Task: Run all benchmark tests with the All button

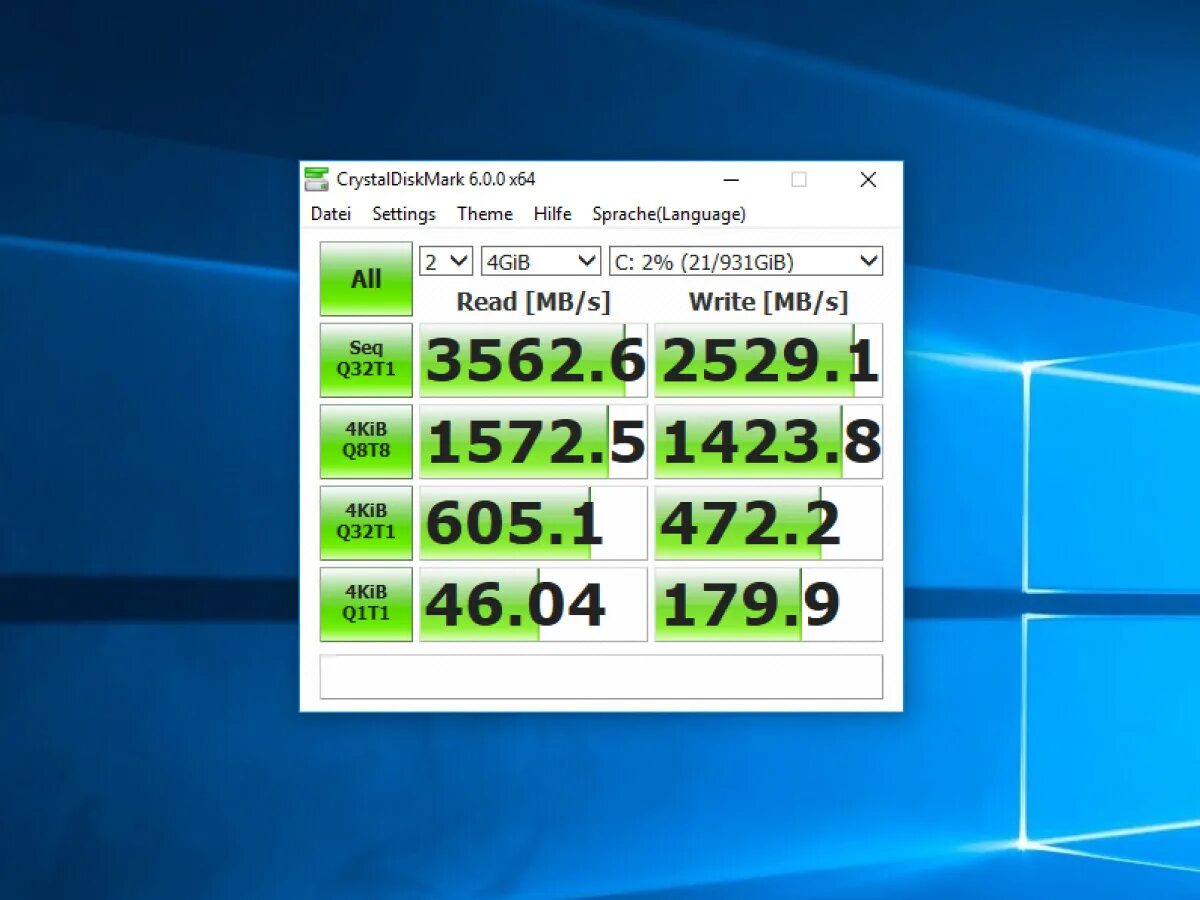Action: point(365,278)
